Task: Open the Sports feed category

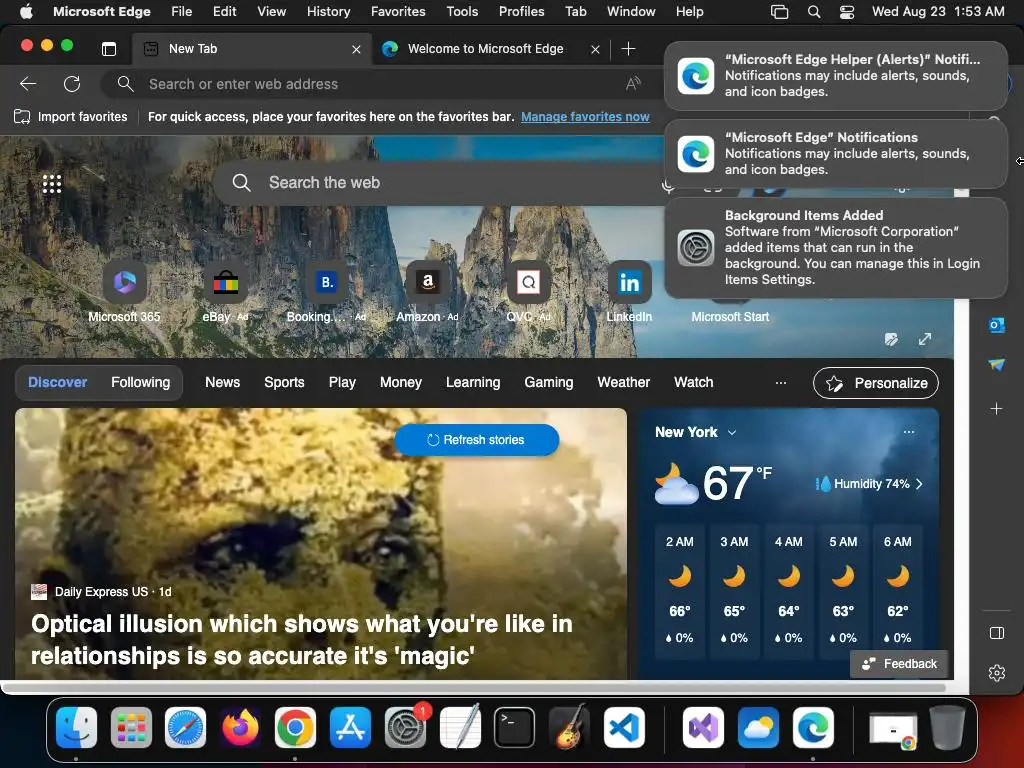Action: [x=284, y=383]
